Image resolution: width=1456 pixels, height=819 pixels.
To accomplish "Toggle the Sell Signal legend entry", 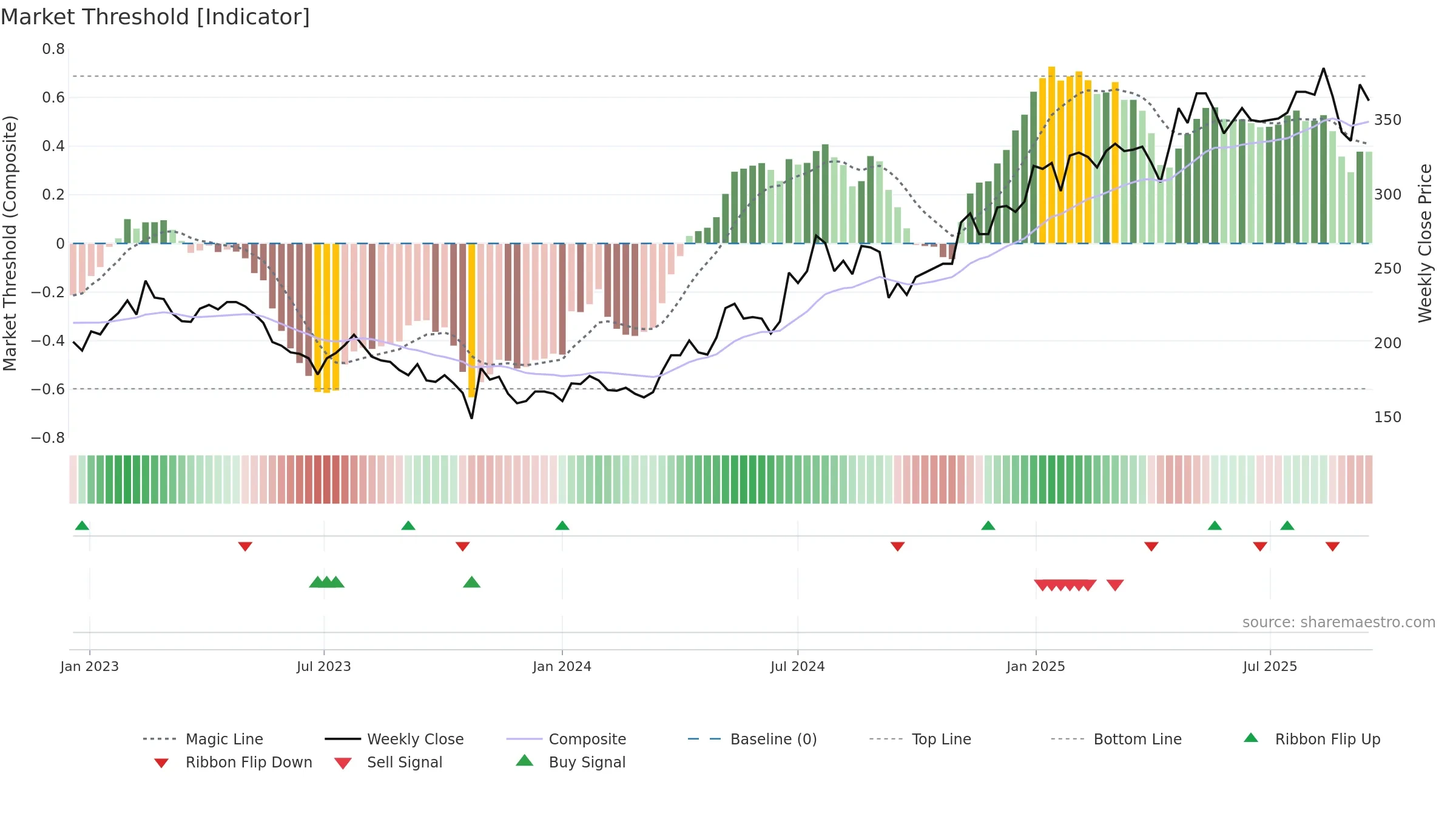I will pyautogui.click(x=388, y=762).
